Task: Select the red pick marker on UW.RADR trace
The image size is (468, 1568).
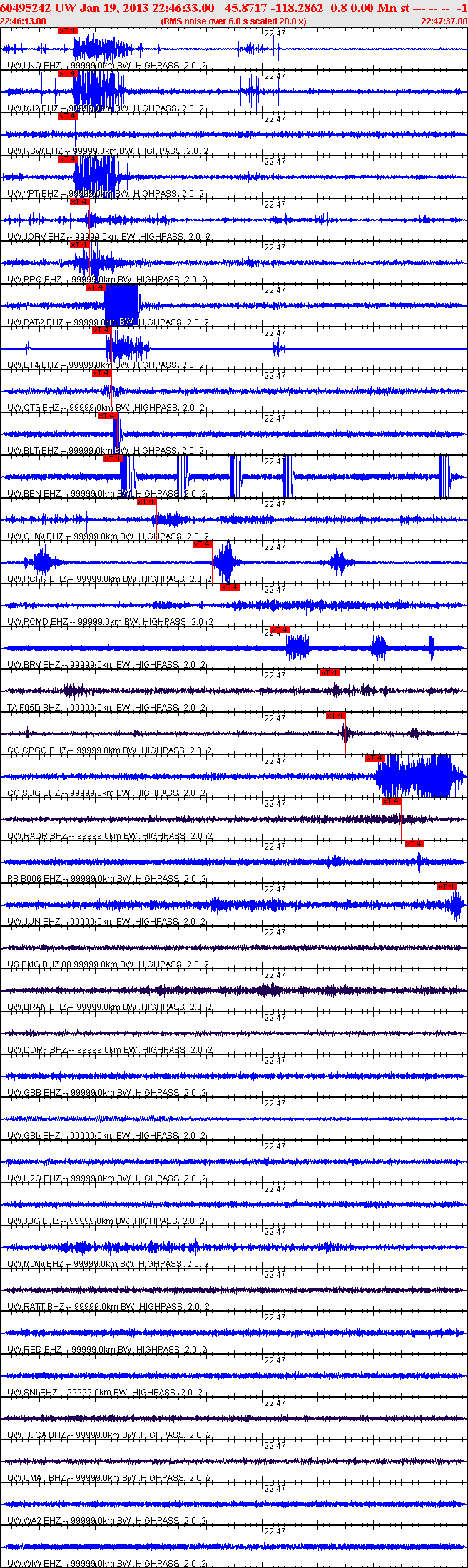Action: [392, 801]
